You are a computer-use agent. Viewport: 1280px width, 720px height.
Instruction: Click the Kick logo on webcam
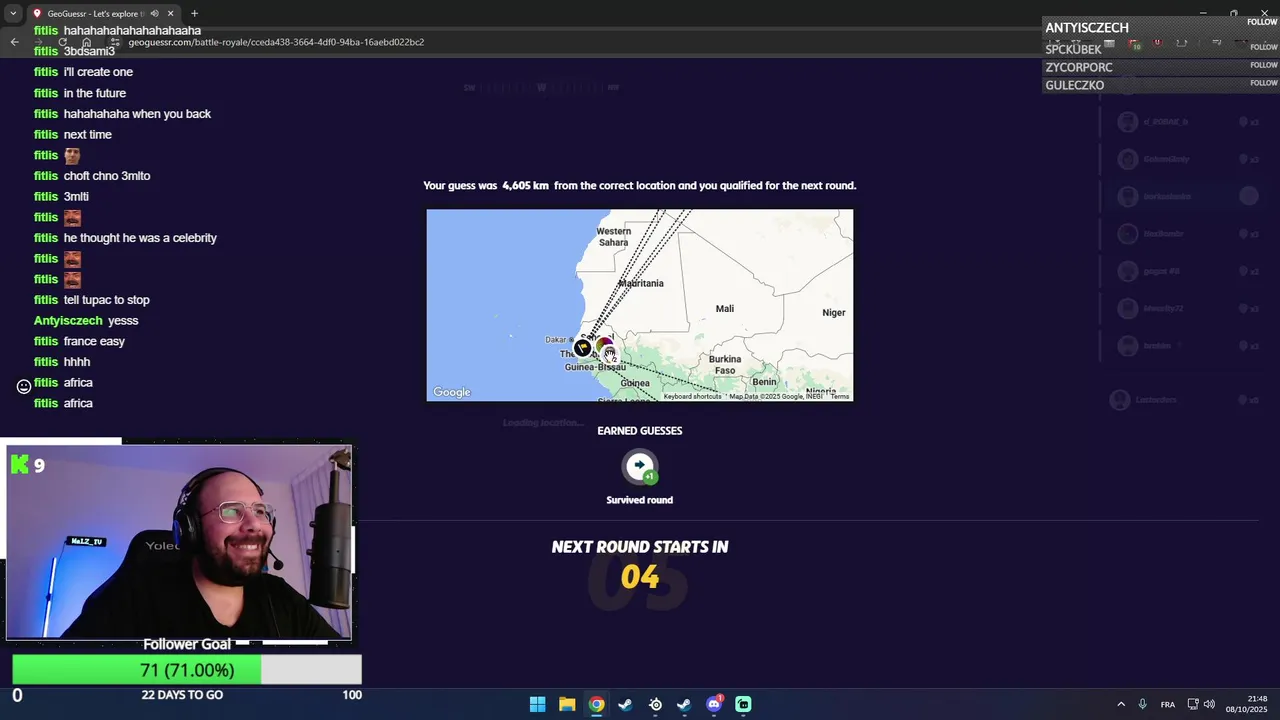(20, 464)
